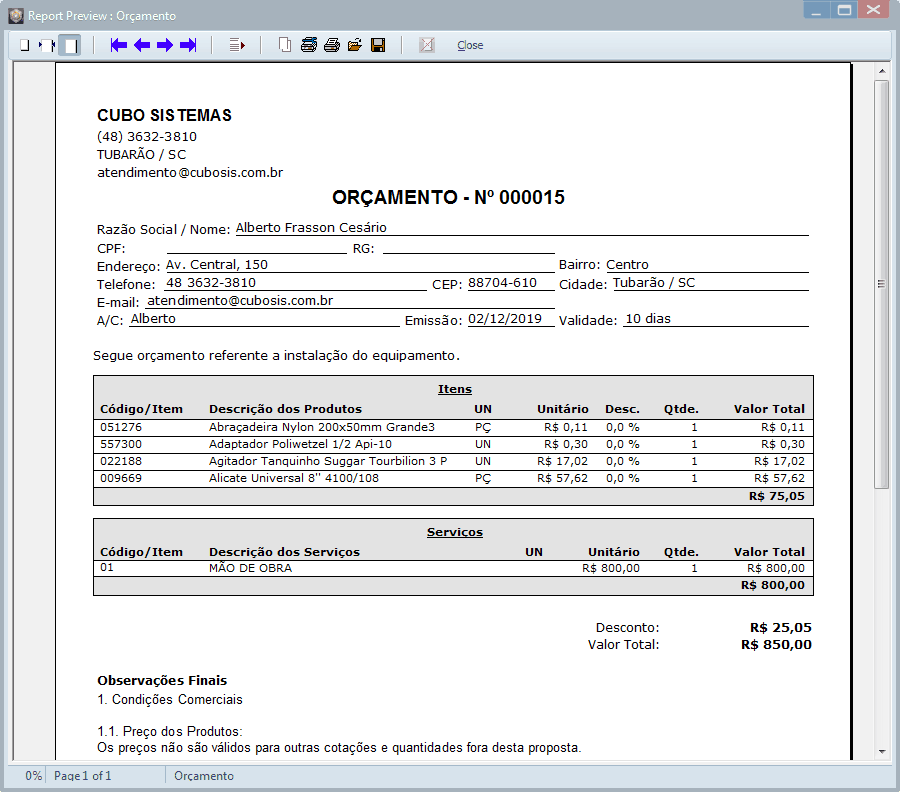Click customer name Alberto Frasson Cesário

click(311, 228)
